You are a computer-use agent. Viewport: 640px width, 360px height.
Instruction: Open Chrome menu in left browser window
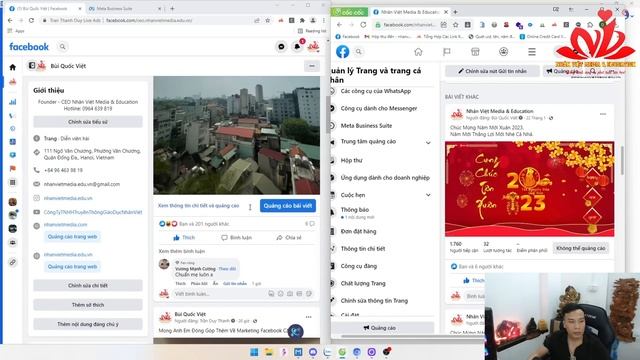click(x=324, y=20)
